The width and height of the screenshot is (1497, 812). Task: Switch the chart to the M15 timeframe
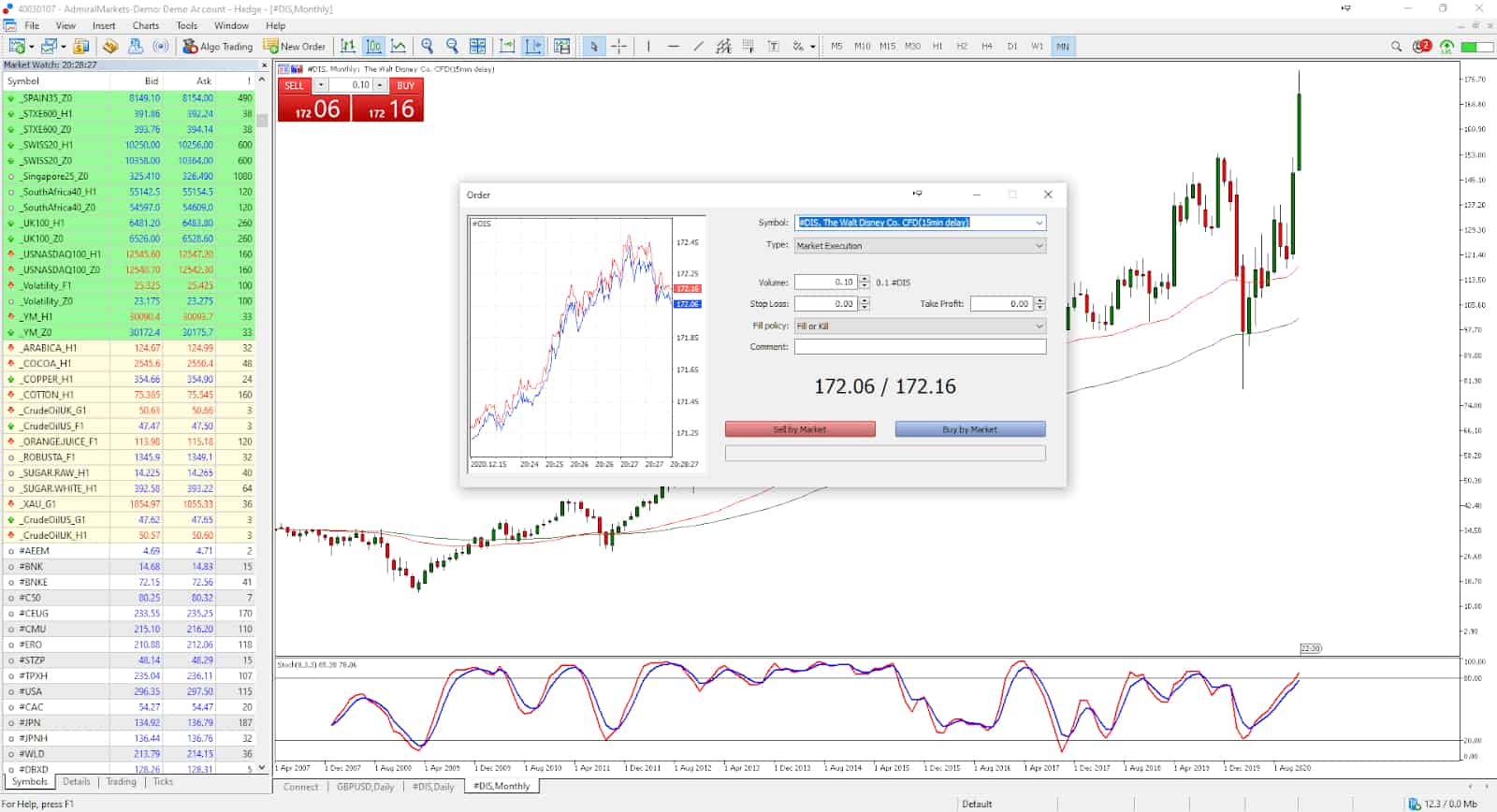coord(887,46)
